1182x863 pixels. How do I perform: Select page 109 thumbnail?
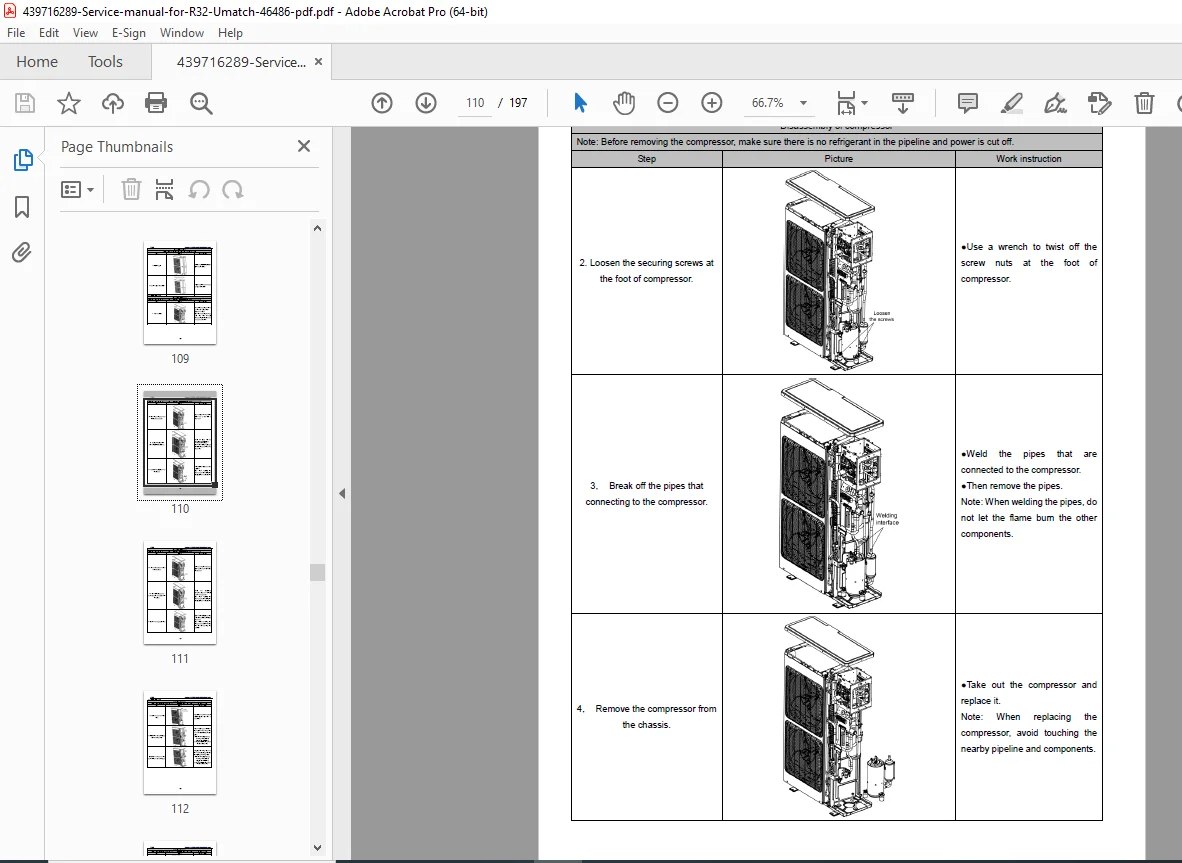click(180, 293)
